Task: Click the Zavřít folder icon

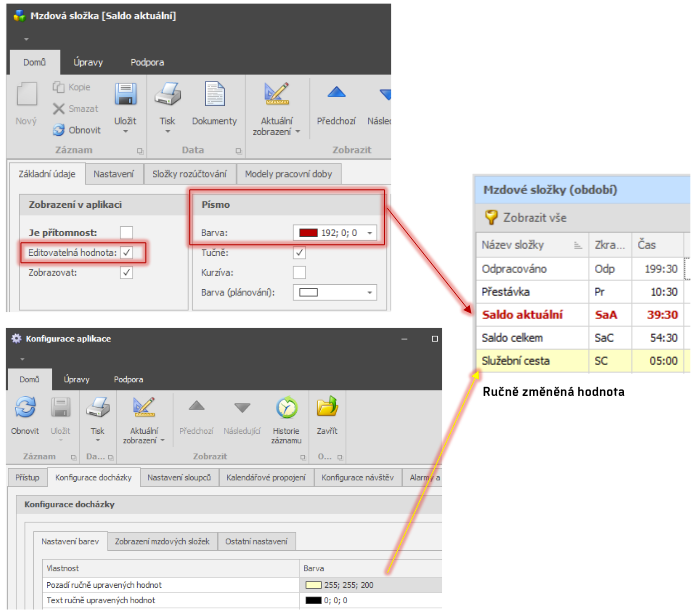Action: (327, 407)
